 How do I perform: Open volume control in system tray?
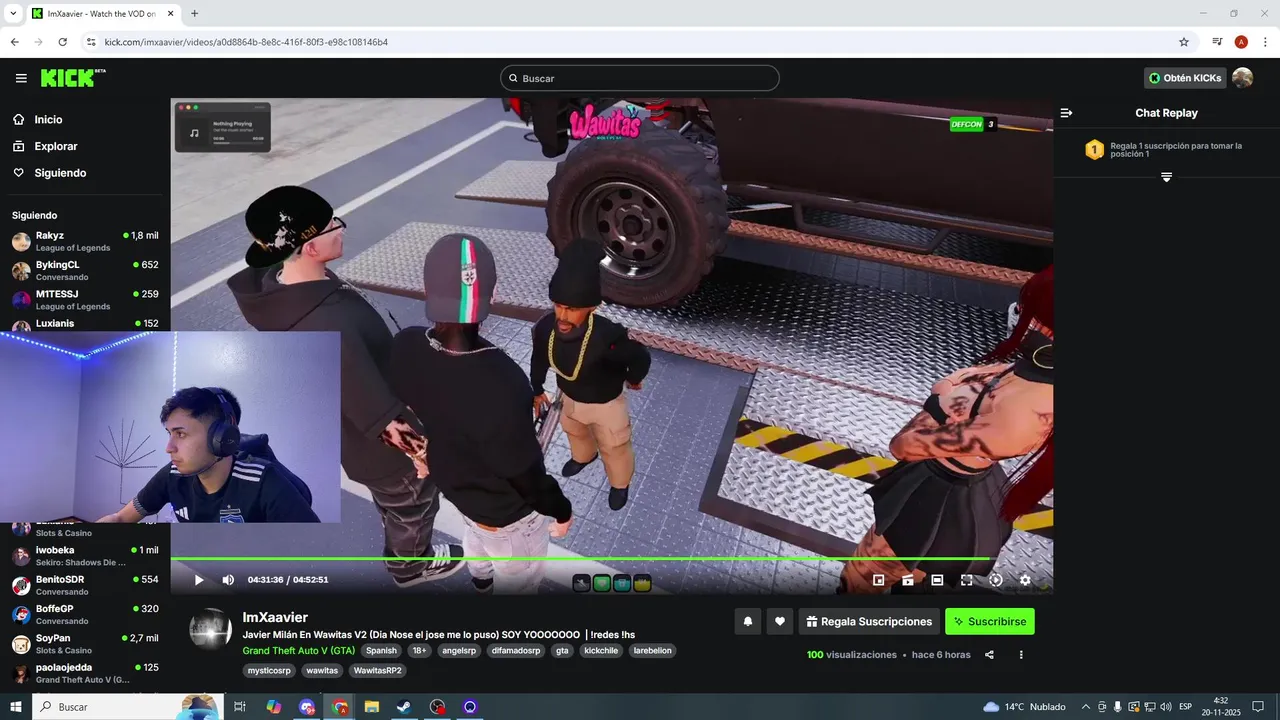(x=1165, y=707)
